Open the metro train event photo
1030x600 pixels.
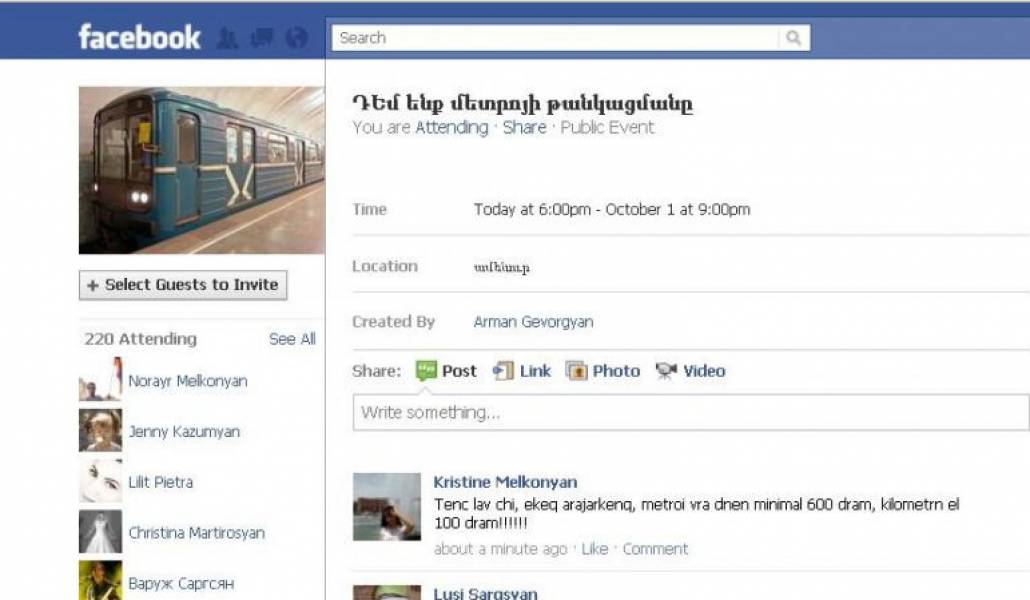click(x=202, y=170)
